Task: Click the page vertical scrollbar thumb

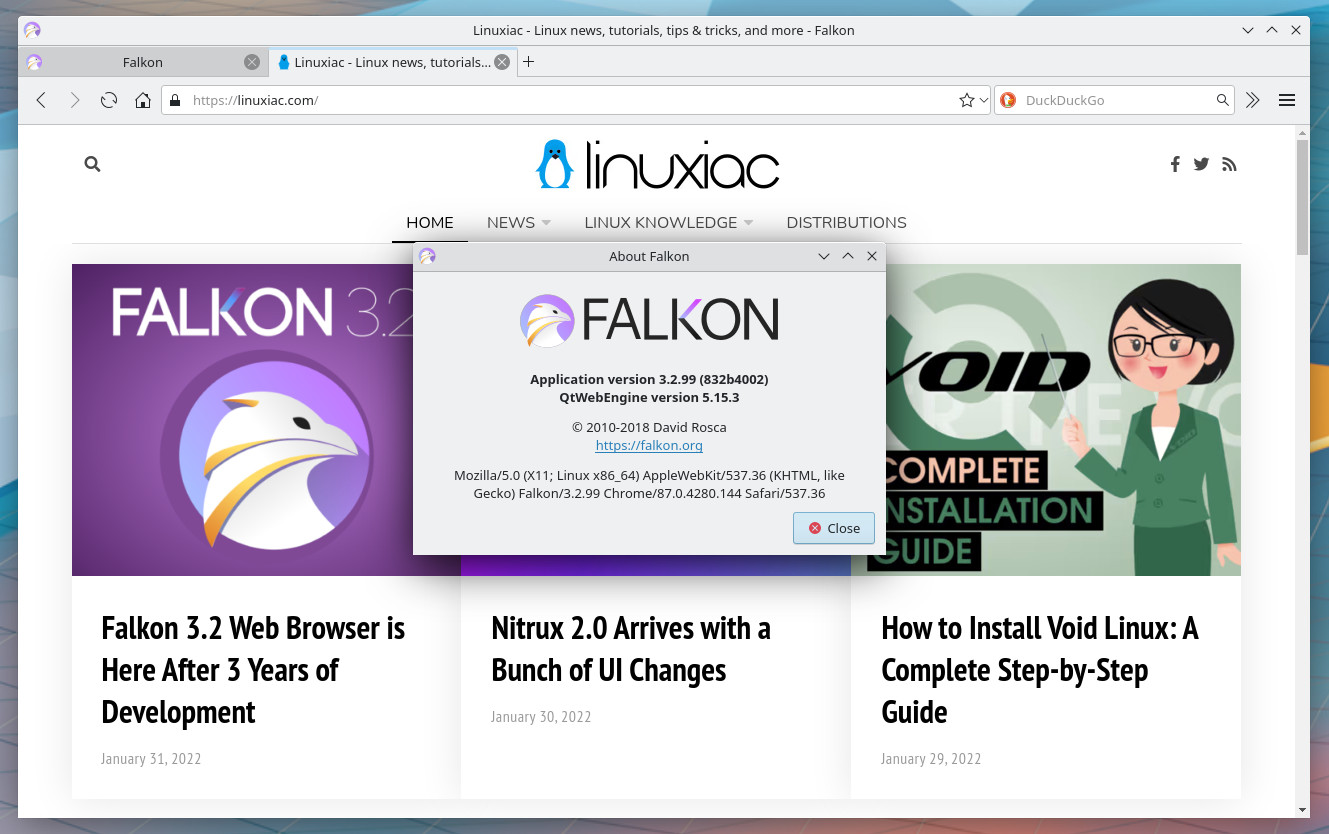Action: [1302, 197]
